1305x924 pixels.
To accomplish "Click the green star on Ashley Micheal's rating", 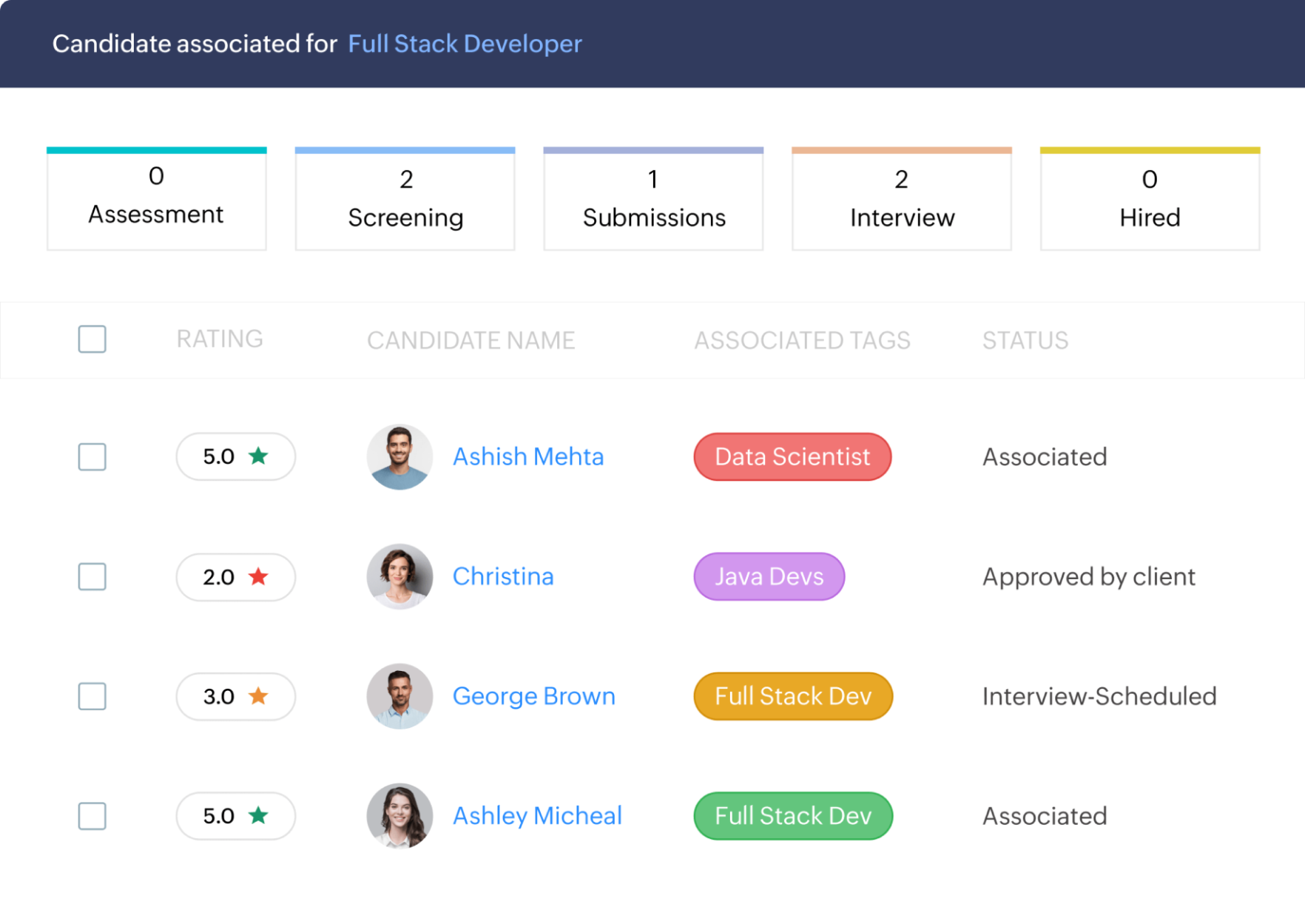I will coord(258,815).
